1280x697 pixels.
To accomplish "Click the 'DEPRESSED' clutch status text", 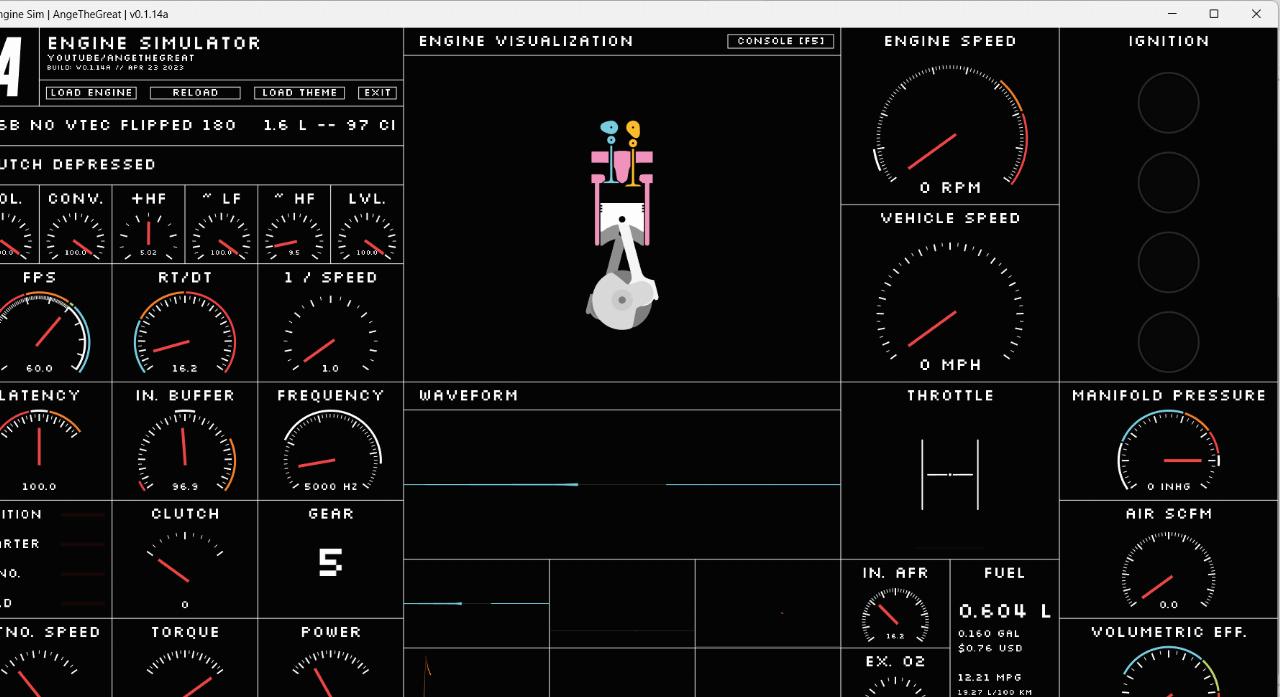I will pyautogui.click(x=104, y=164).
